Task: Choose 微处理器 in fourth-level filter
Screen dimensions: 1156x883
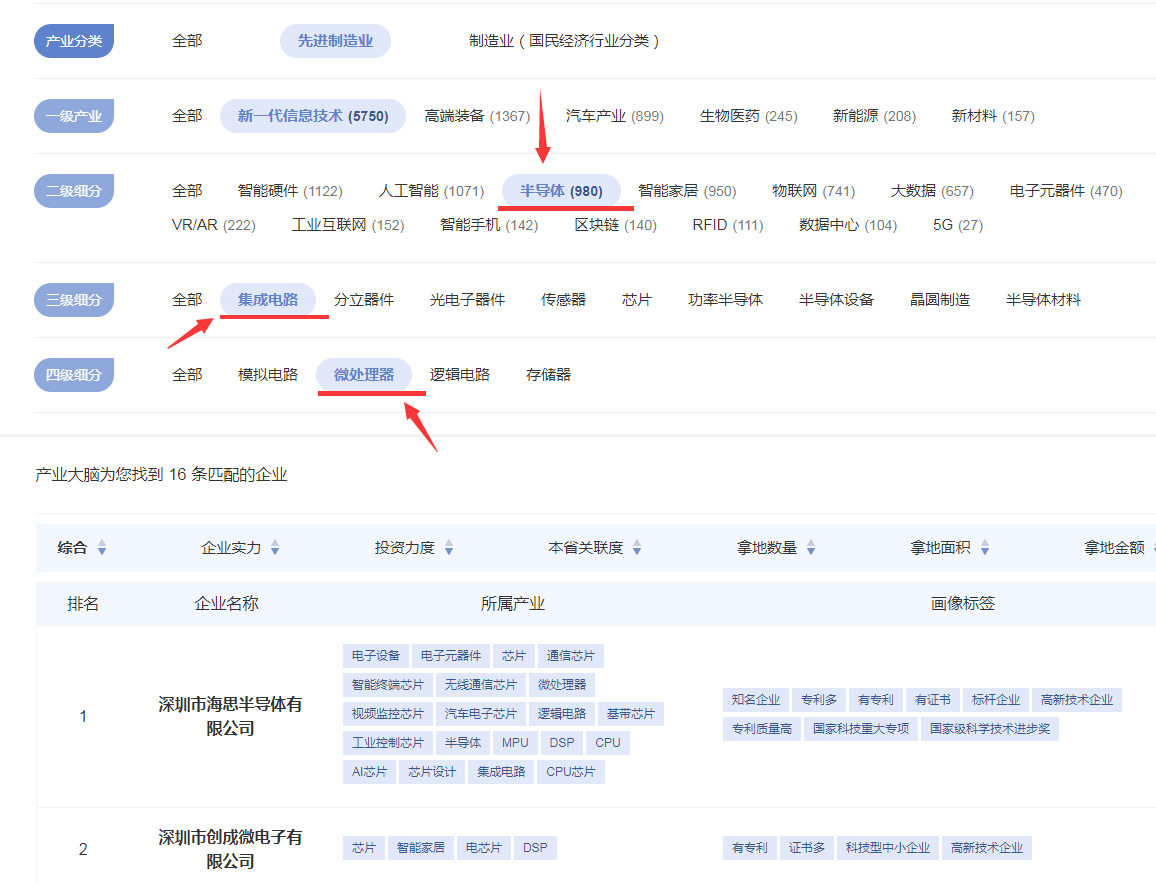Action: (364, 375)
